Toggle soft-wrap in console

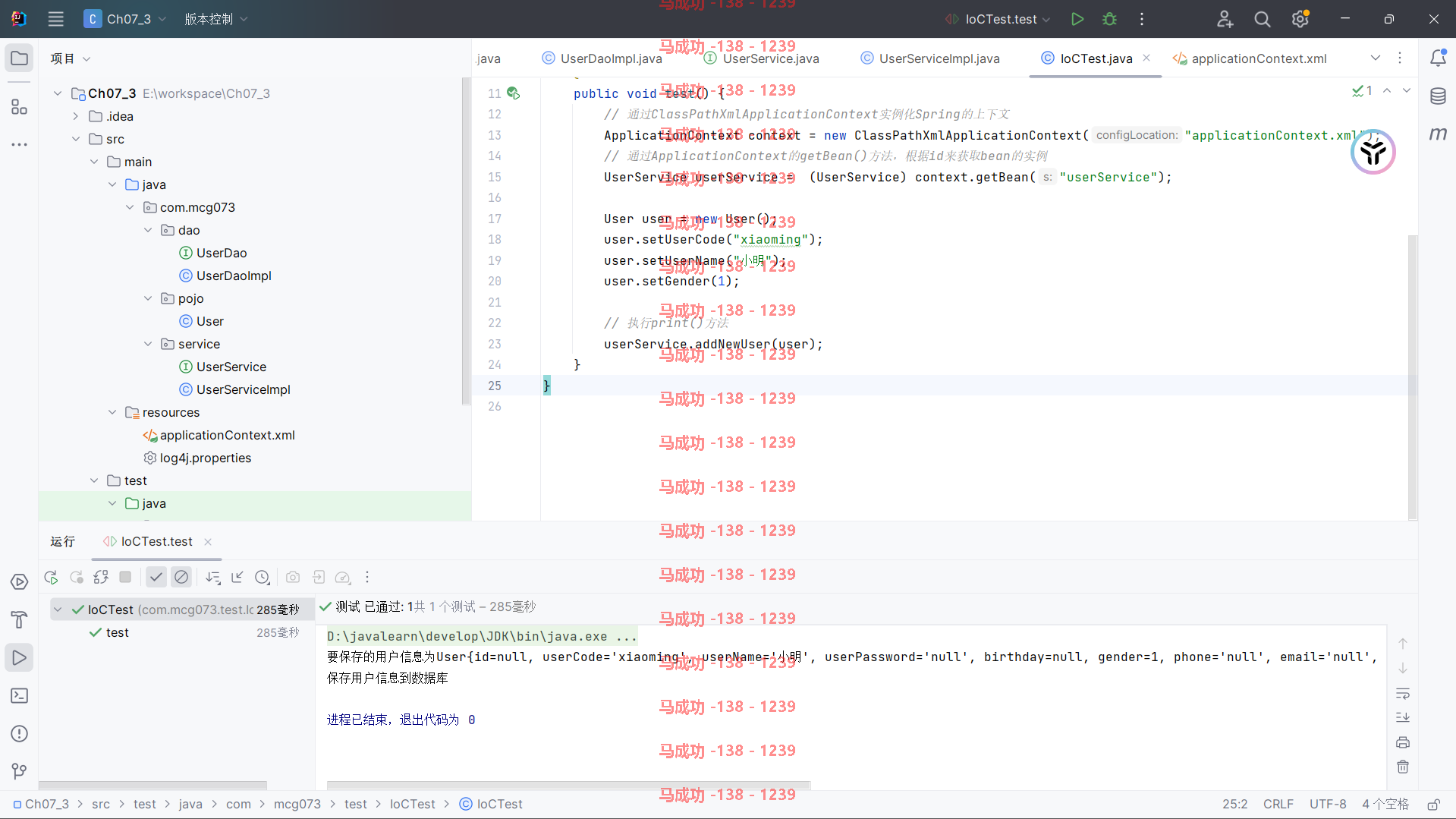[1403, 694]
